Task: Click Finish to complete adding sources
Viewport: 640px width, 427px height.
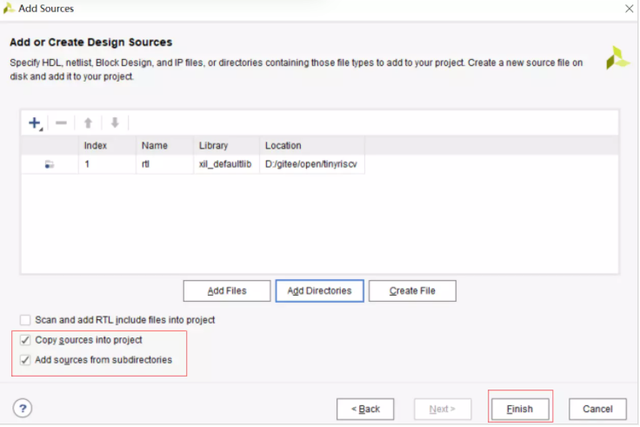Action: [520, 409]
